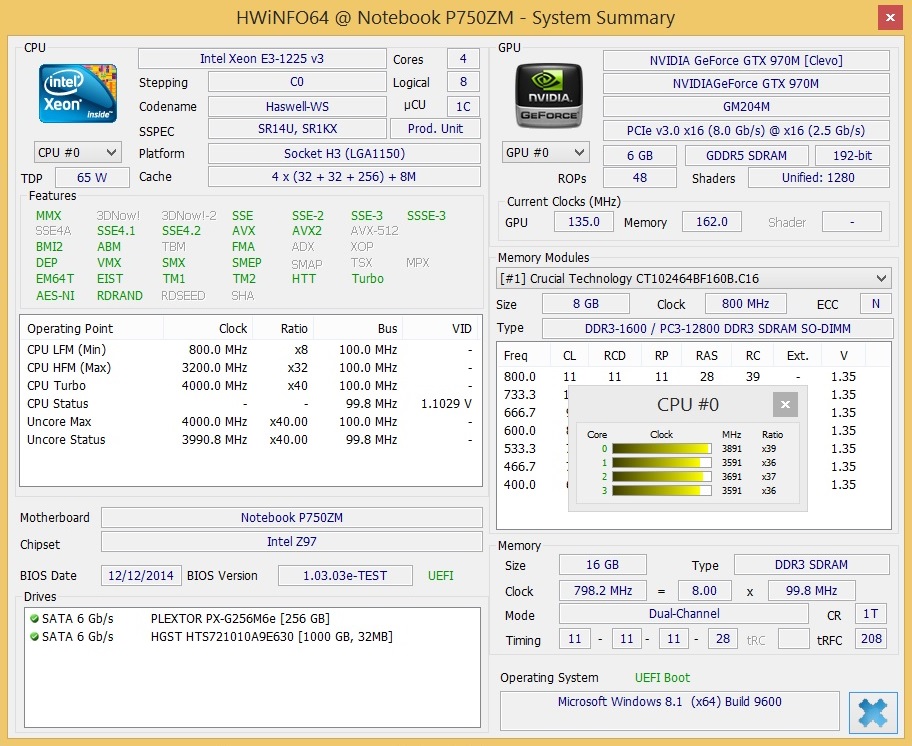Click the DDR3-1600 / PC3-12800 type field
Viewport: 912px width, 746px height.
point(718,329)
